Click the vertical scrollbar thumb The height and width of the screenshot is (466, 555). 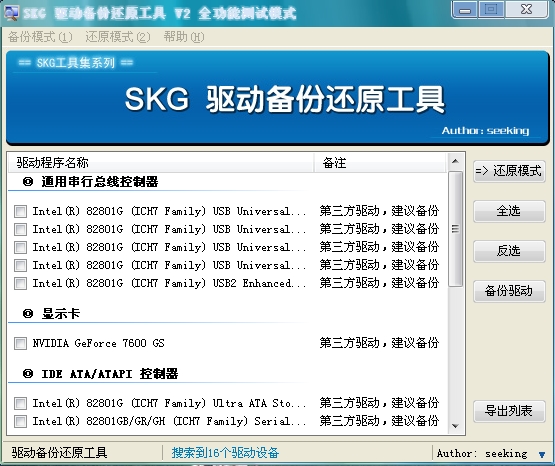click(x=456, y=229)
